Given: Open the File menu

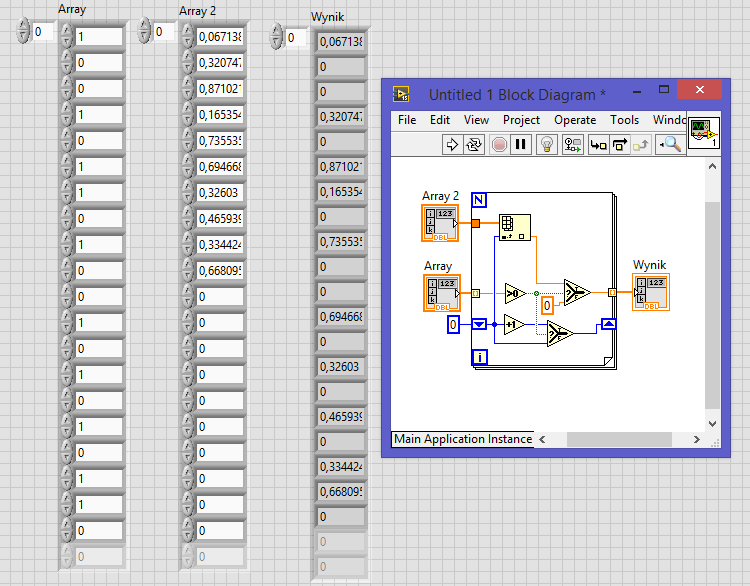Looking at the screenshot, I should tap(407, 120).
